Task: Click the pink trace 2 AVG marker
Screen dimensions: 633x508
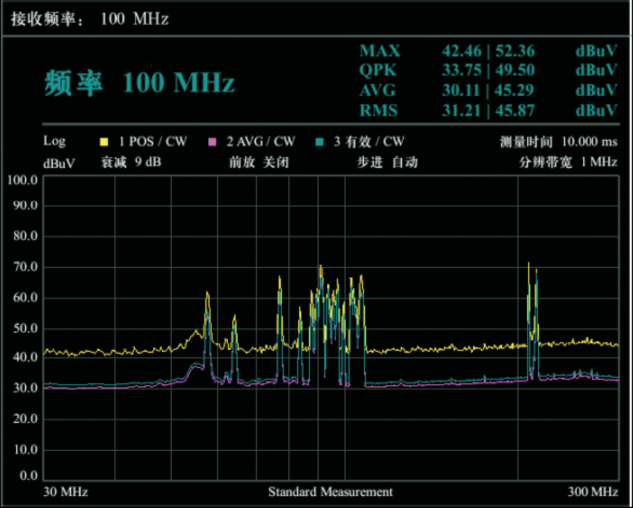Action: click(x=211, y=141)
